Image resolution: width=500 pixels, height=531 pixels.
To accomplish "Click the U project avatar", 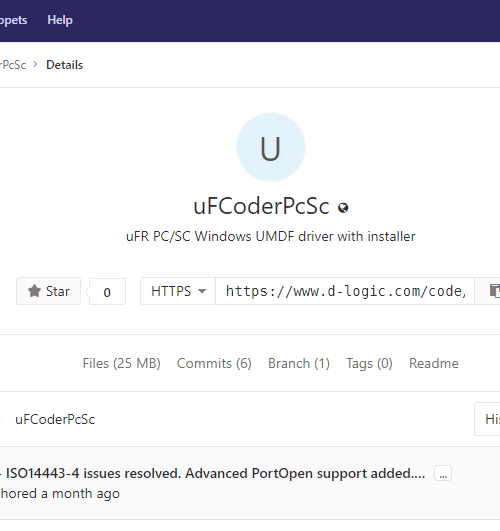I will (271, 147).
